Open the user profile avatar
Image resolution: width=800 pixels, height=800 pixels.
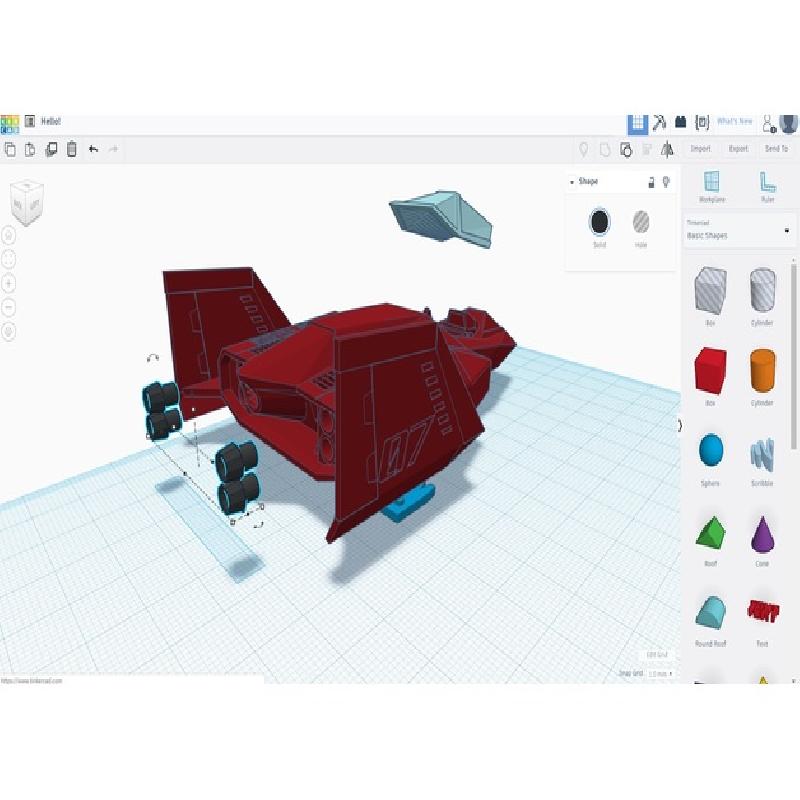click(789, 123)
